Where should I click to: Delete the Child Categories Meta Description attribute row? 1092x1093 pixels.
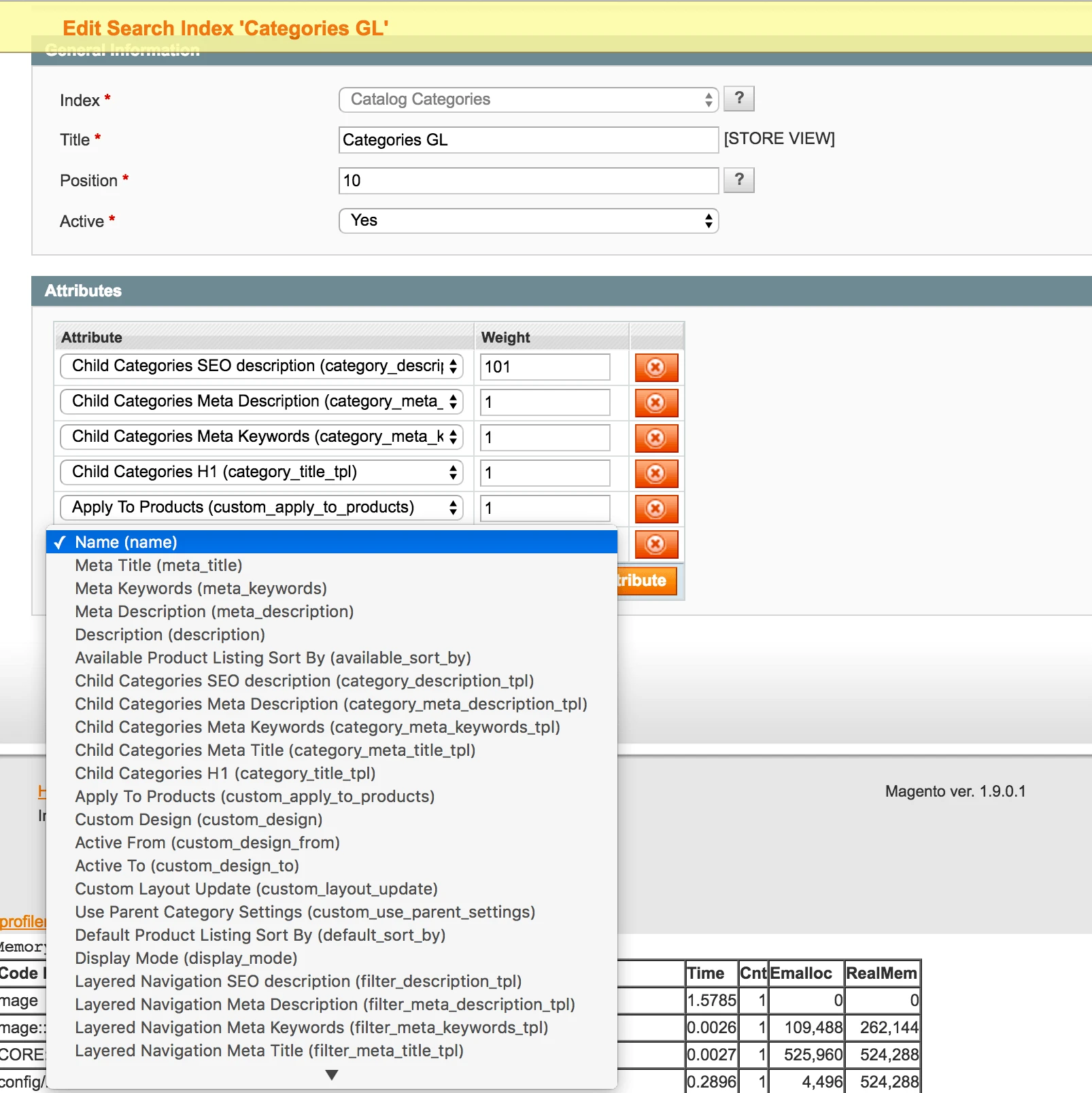(x=655, y=402)
